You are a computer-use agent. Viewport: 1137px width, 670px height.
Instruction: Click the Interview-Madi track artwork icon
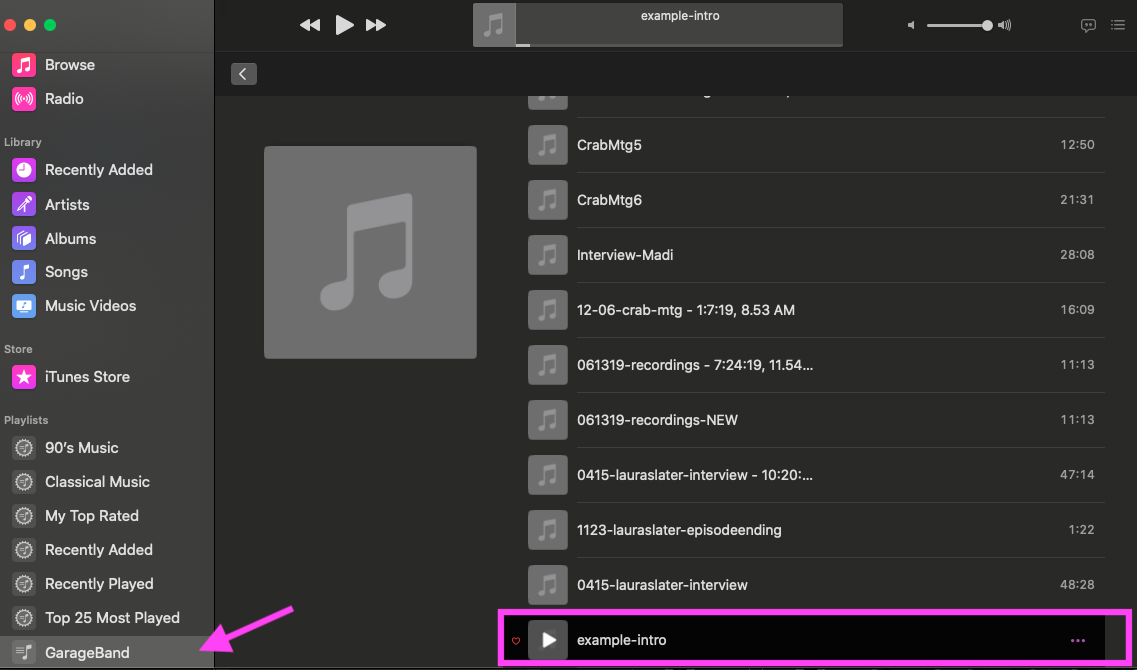pyautogui.click(x=548, y=255)
